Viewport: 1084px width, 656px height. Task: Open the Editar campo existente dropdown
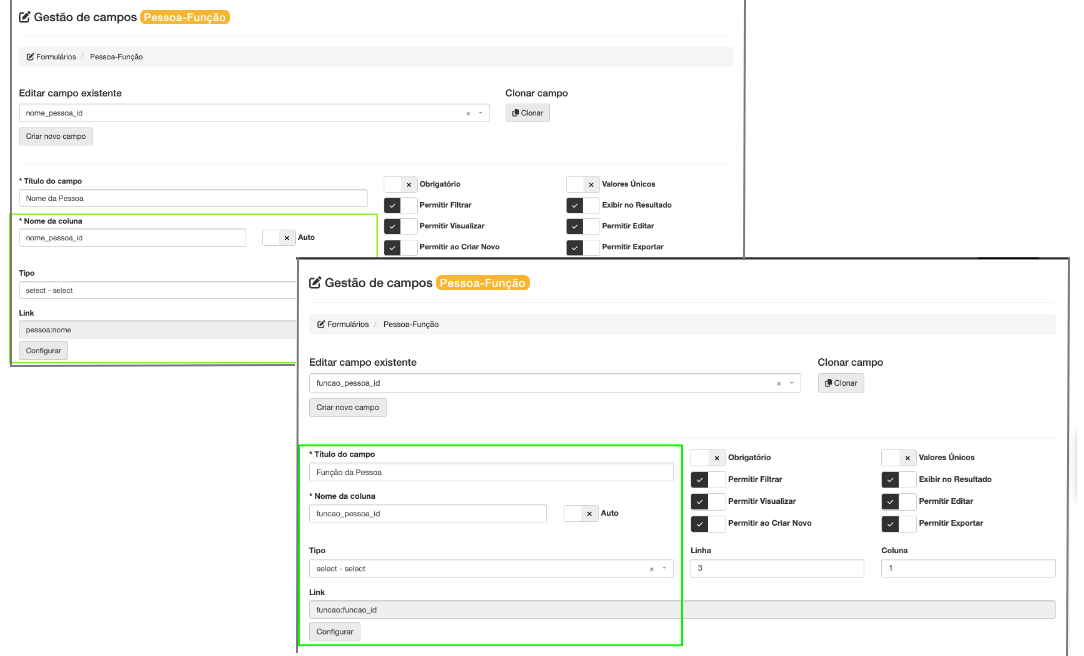(793, 382)
